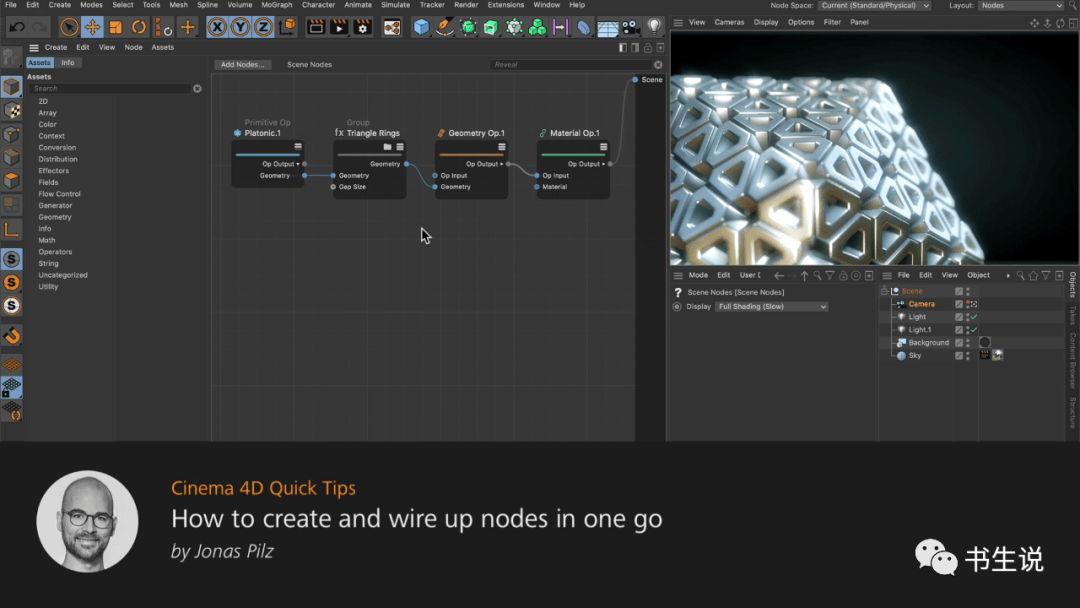Screen dimensions: 1080x608
Task: Add a Cube primitive object
Action: (421, 28)
